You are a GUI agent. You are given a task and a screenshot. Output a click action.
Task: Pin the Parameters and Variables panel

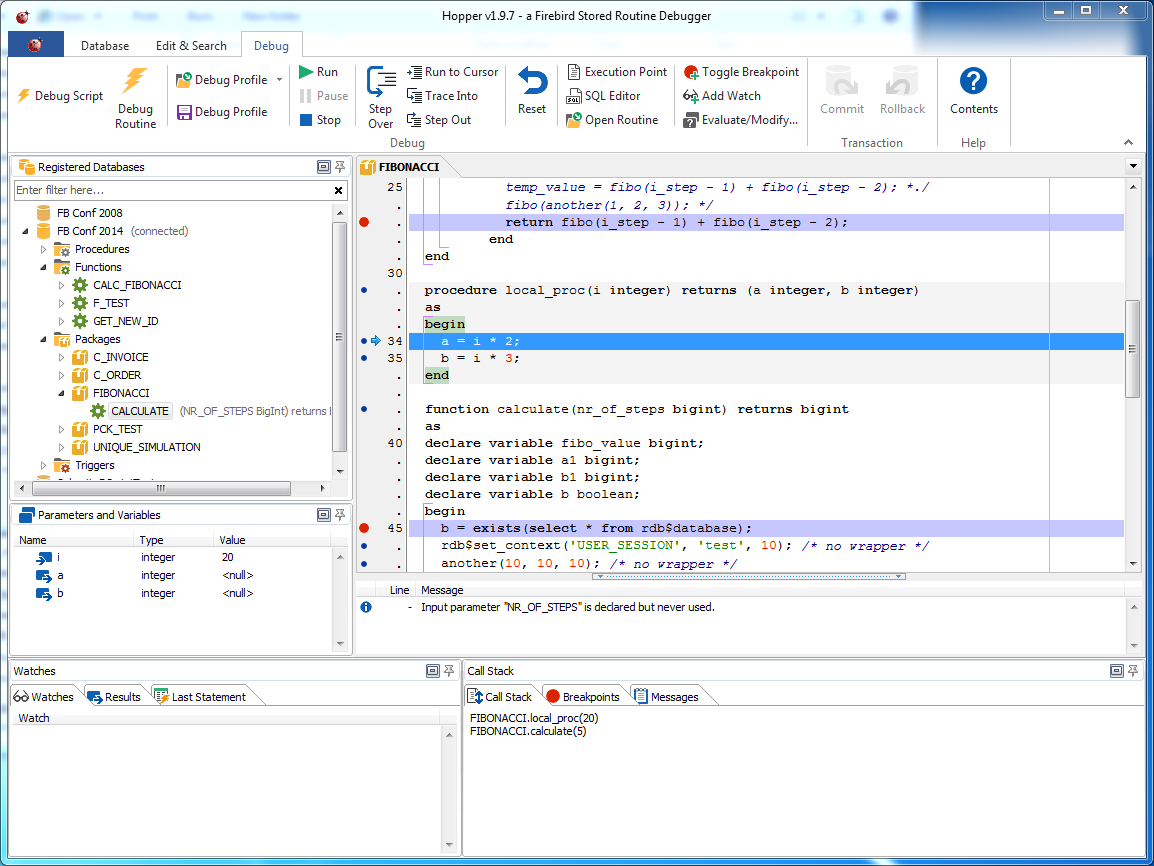coord(340,514)
